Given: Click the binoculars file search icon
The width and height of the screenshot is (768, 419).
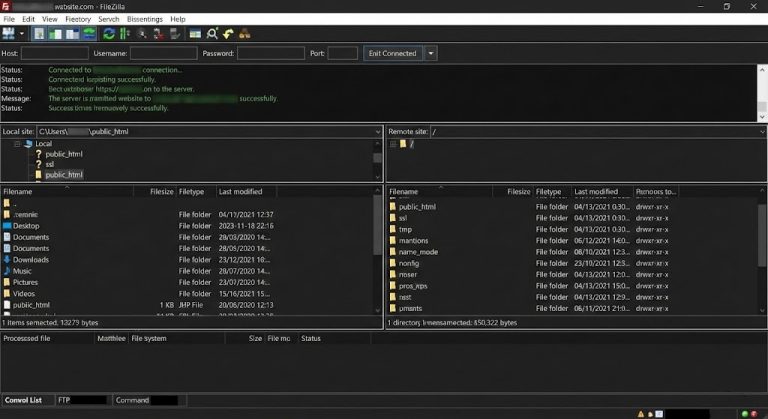Looking at the screenshot, I should [244, 33].
